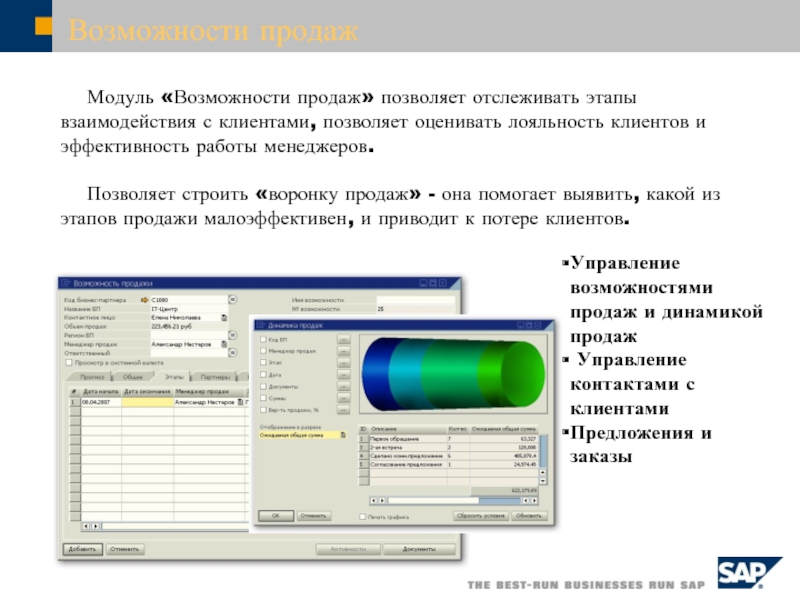This screenshot has height=600, width=800.
Task: Click the sales funnel cylinder chart
Action: coord(453,373)
